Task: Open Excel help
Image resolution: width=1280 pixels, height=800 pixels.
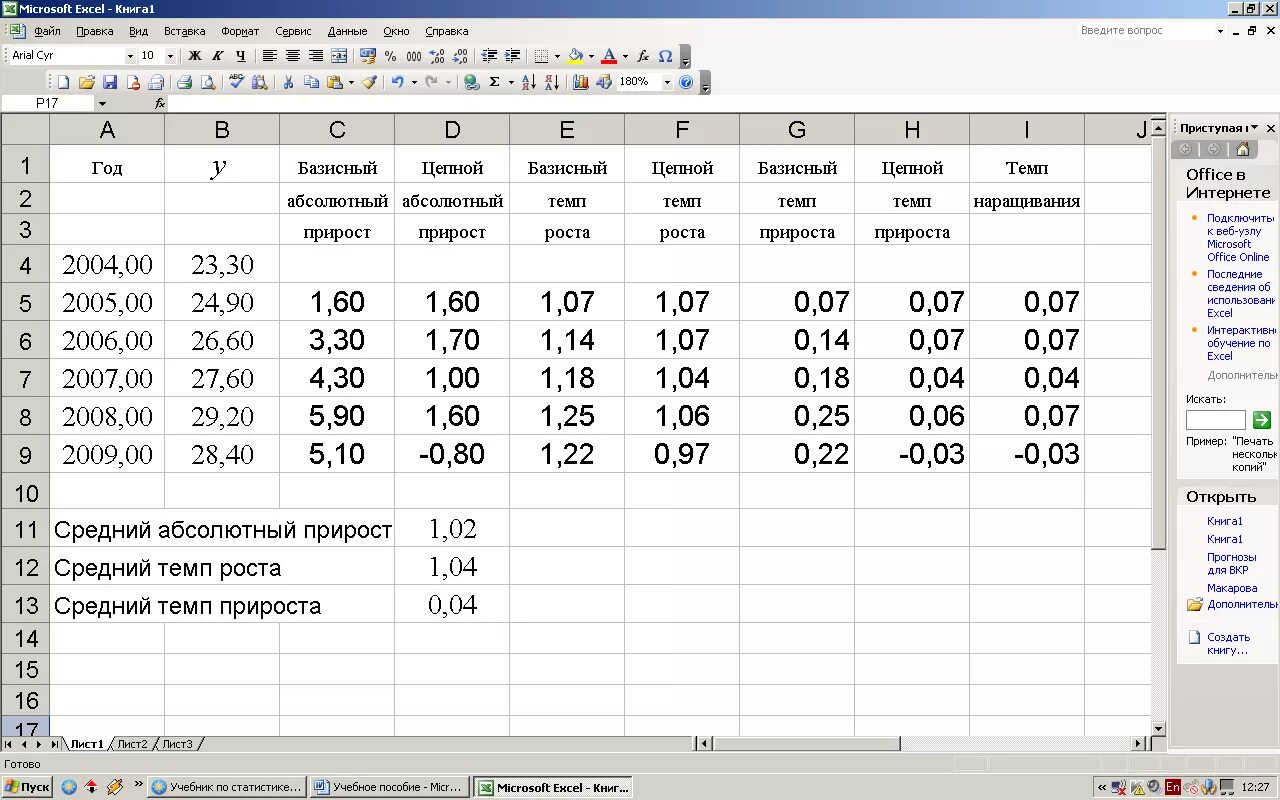Action: pos(686,82)
